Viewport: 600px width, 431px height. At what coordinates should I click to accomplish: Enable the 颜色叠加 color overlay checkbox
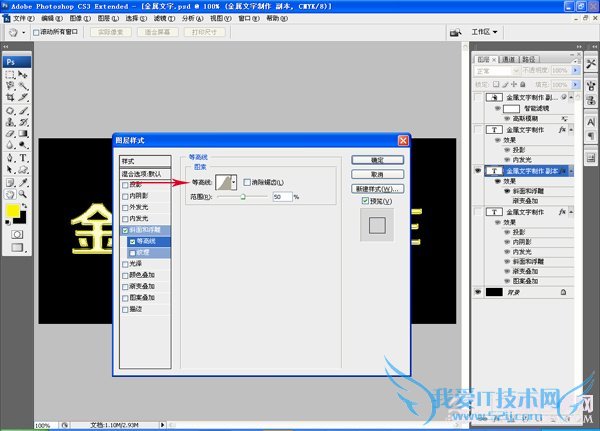click(125, 276)
